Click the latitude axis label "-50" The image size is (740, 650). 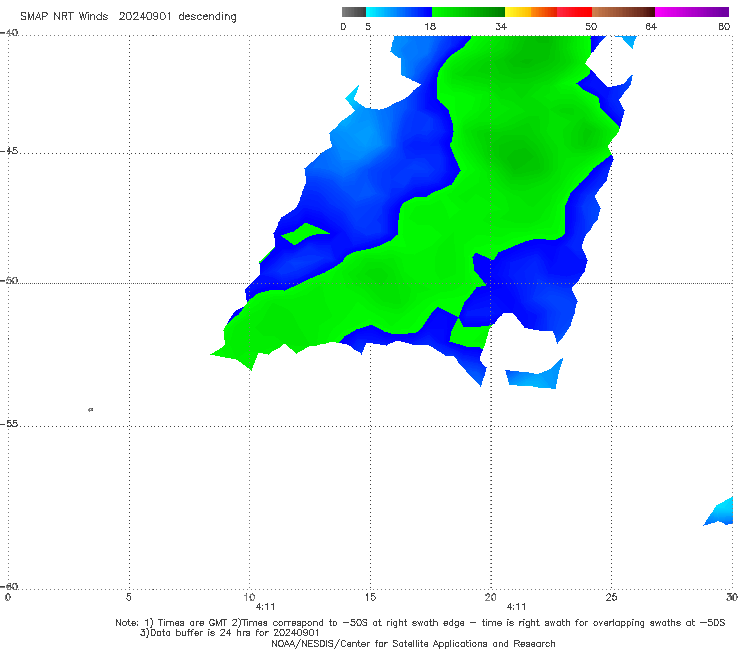9,280
